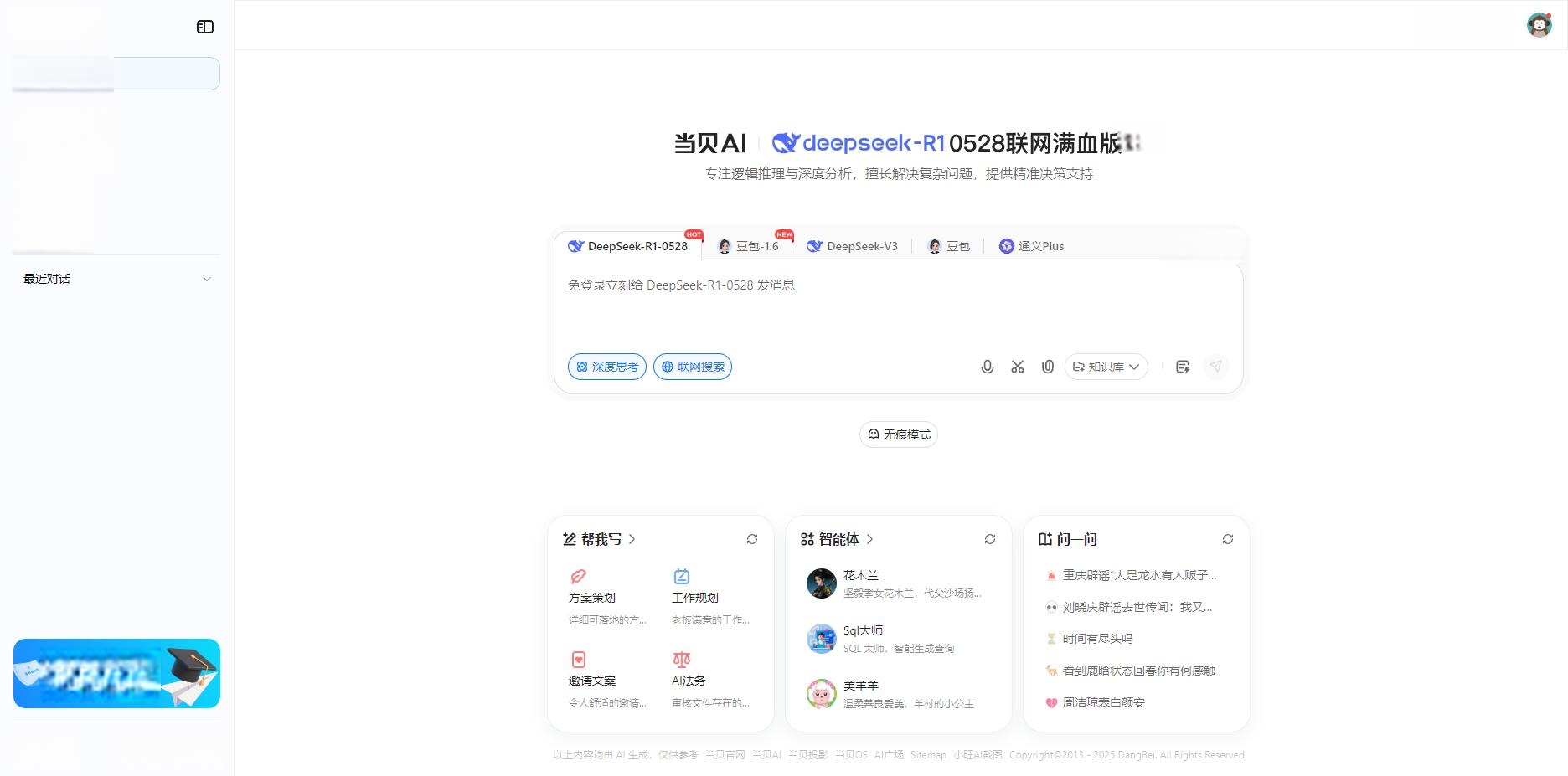Image resolution: width=1568 pixels, height=776 pixels.
Task: Expand 帮我写 section via heading arrow
Action: pyautogui.click(x=632, y=539)
